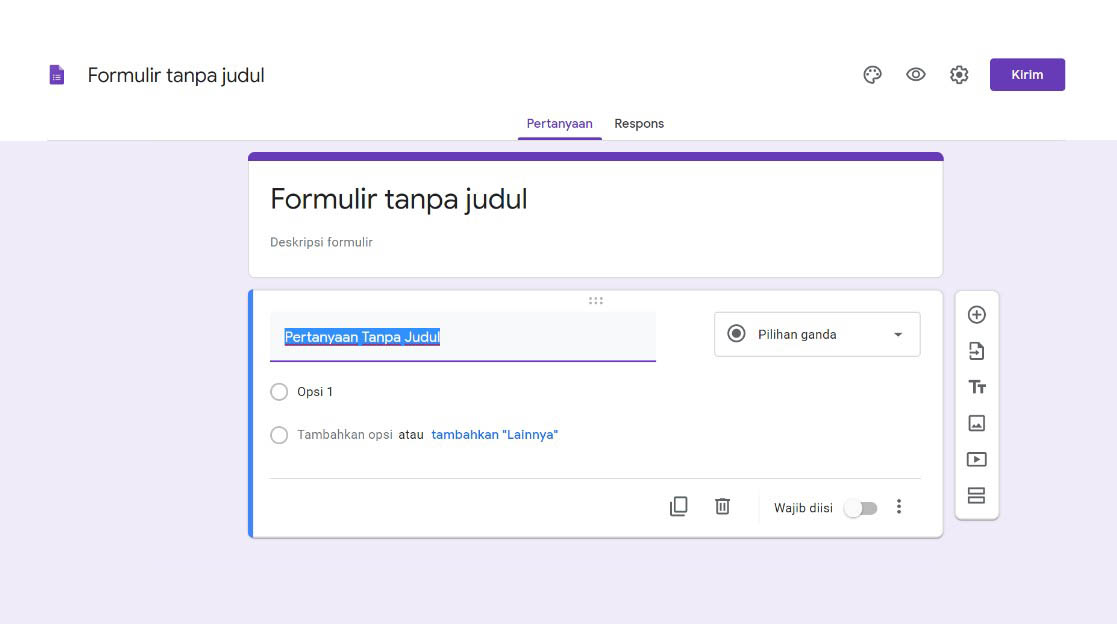
Task: Add an image from sidebar
Action: point(977,423)
